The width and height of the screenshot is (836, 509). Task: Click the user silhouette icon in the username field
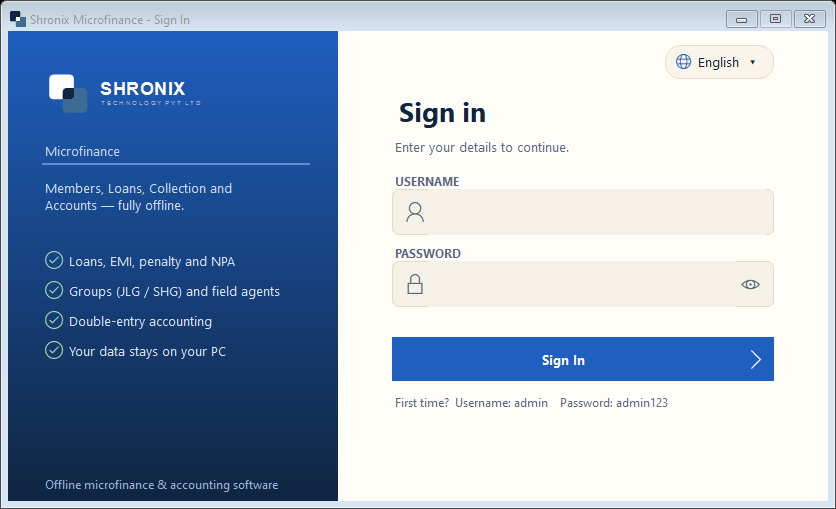415,212
